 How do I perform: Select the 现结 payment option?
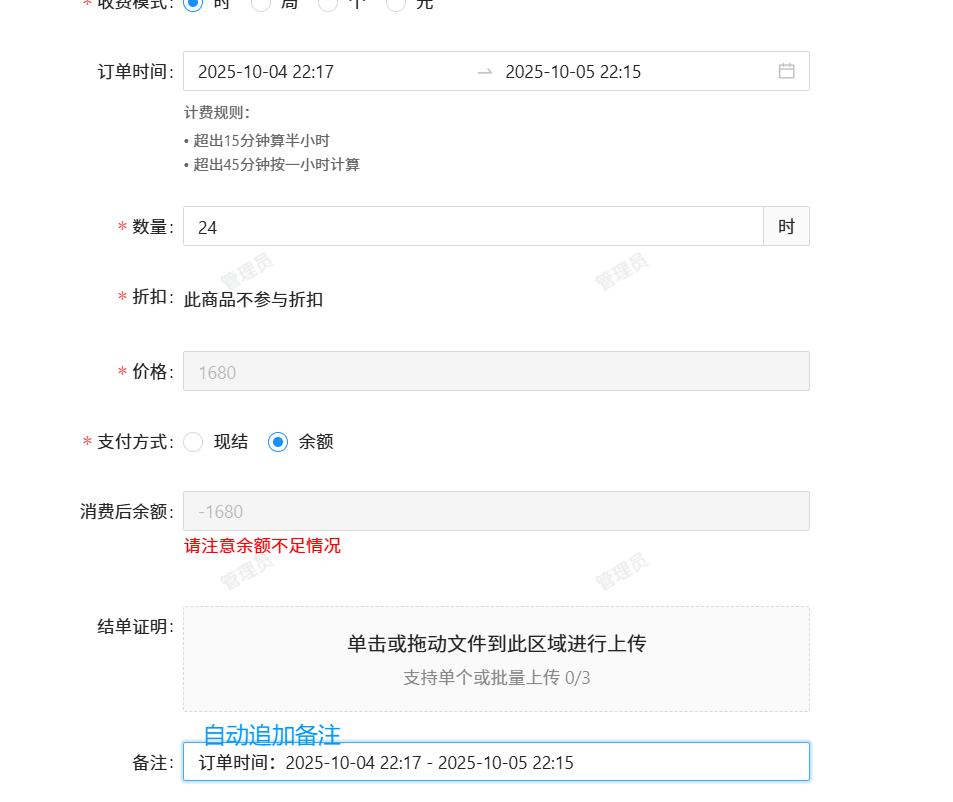pyautogui.click(x=194, y=442)
